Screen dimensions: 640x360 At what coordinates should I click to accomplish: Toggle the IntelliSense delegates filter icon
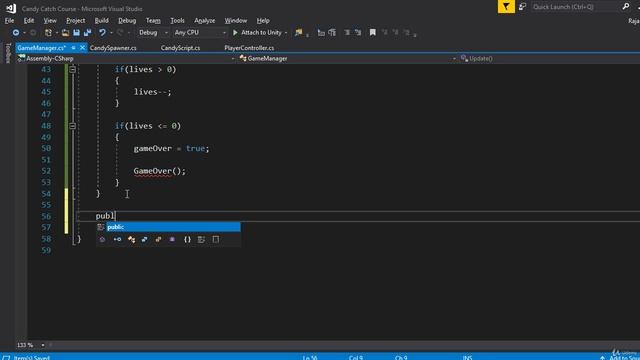[172, 240]
